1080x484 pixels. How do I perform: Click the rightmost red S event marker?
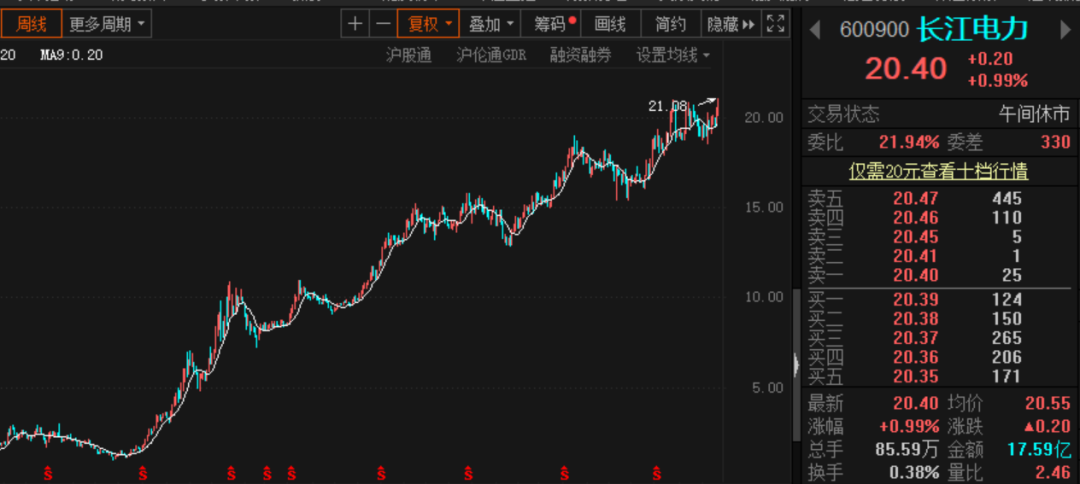click(x=657, y=471)
